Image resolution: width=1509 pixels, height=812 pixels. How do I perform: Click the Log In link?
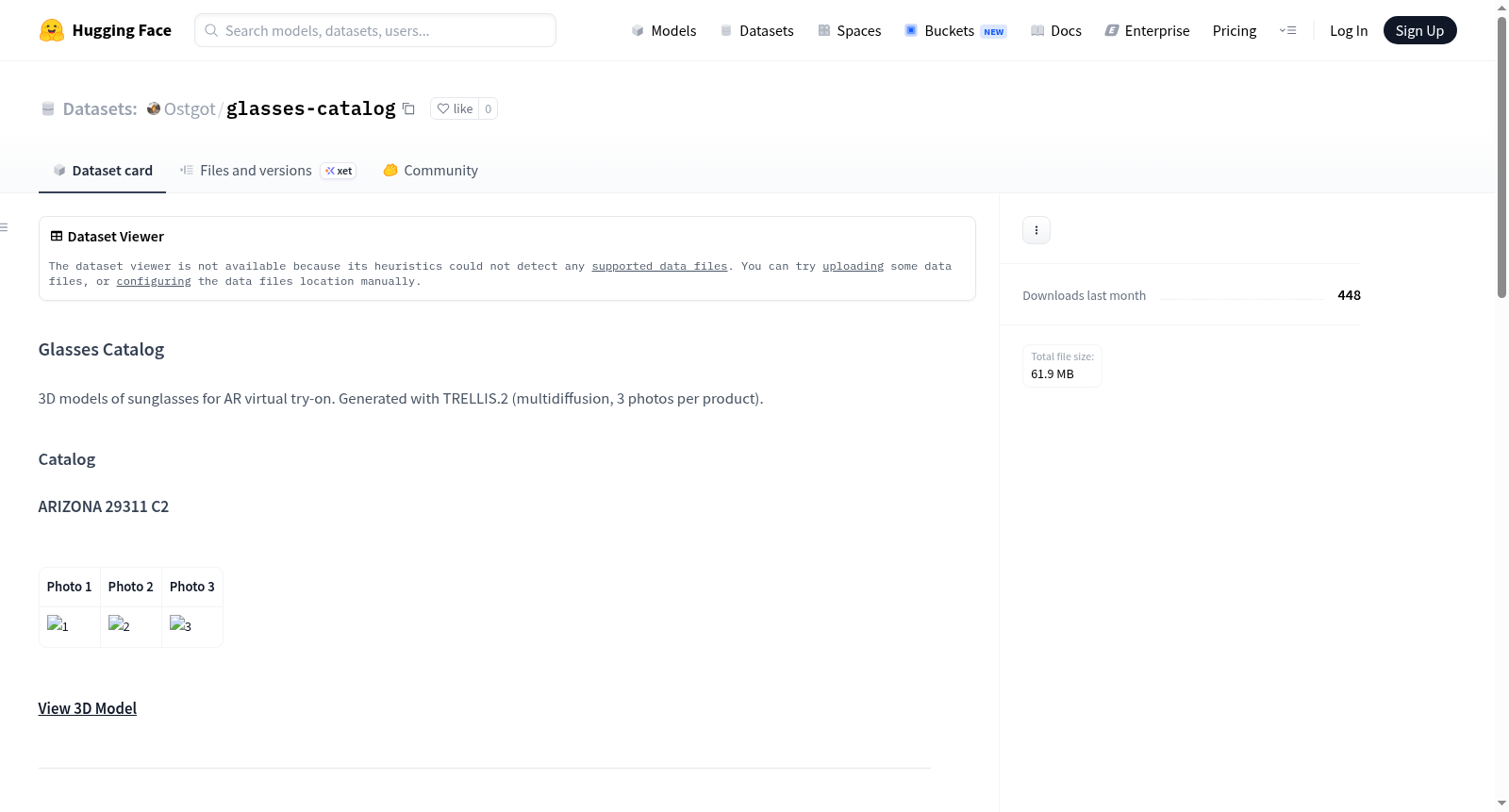[x=1349, y=30]
